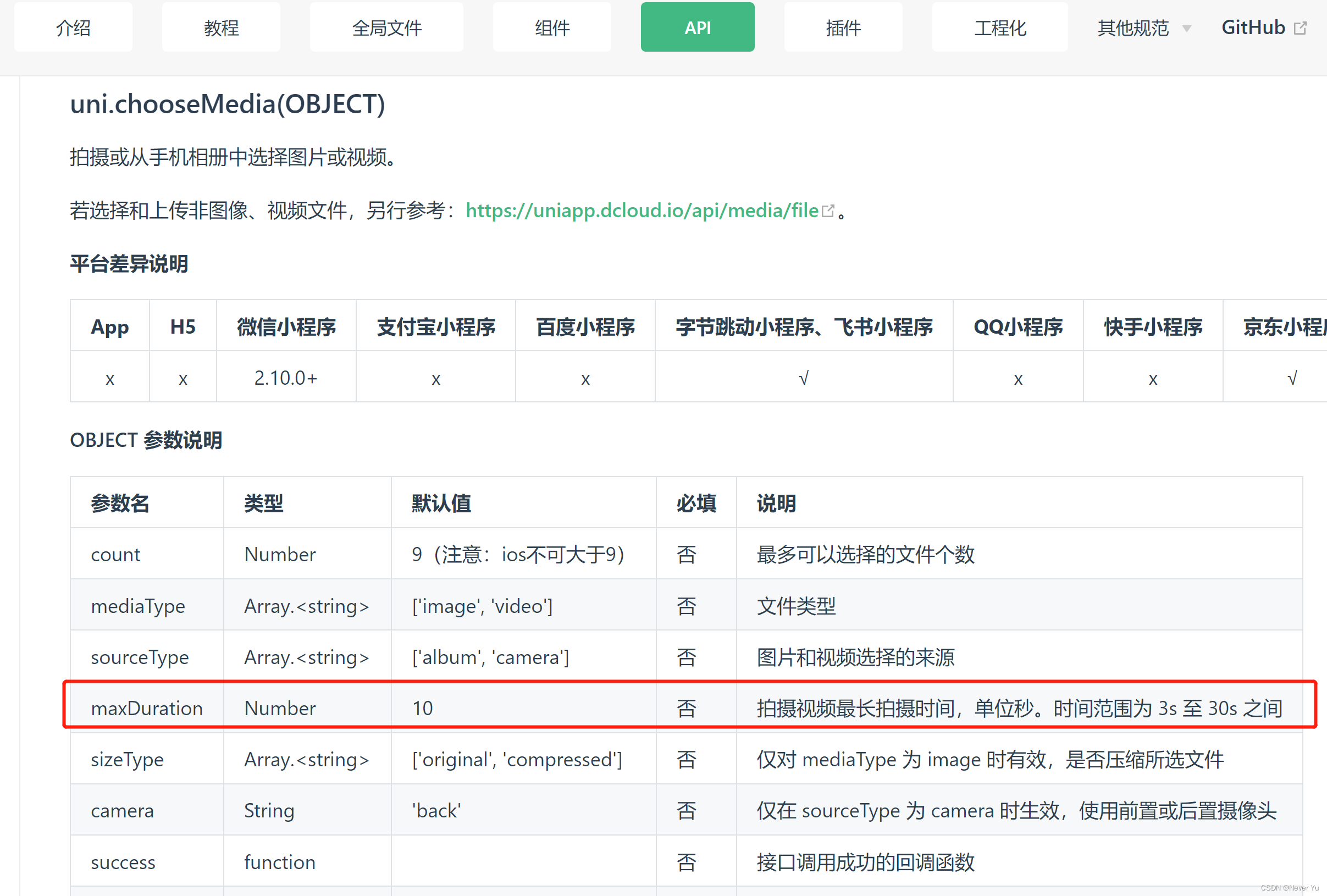1327x896 pixels.
Task: Expand the 其他规范 dropdown arrow
Action: [x=1186, y=28]
